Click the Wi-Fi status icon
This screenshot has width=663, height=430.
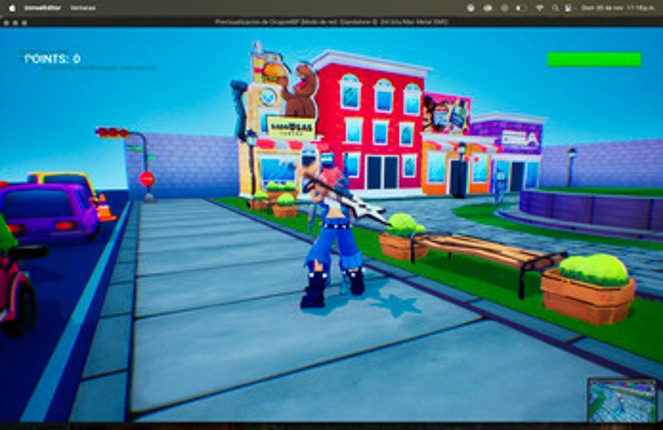click(540, 8)
